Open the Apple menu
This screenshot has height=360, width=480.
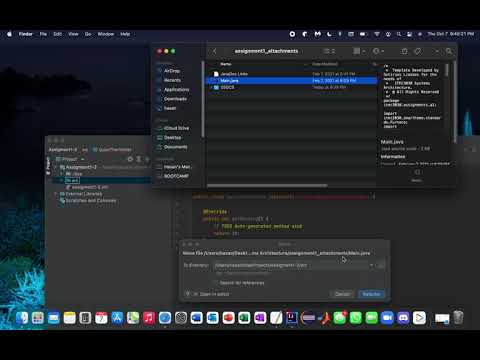(9, 34)
